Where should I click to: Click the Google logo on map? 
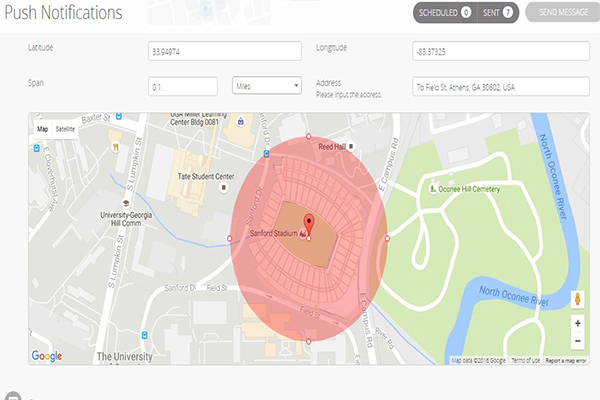pos(47,356)
